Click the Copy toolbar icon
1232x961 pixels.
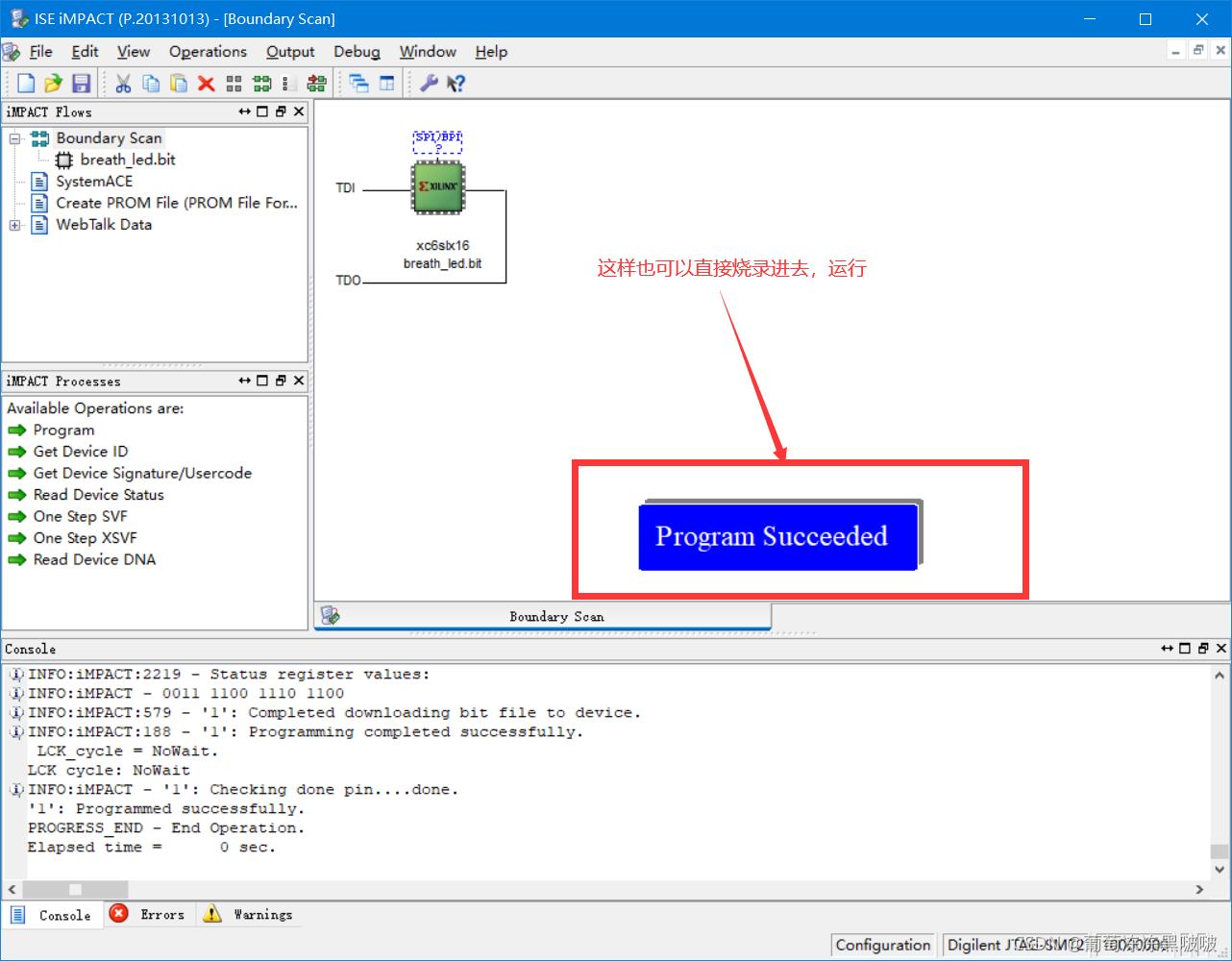(x=151, y=84)
